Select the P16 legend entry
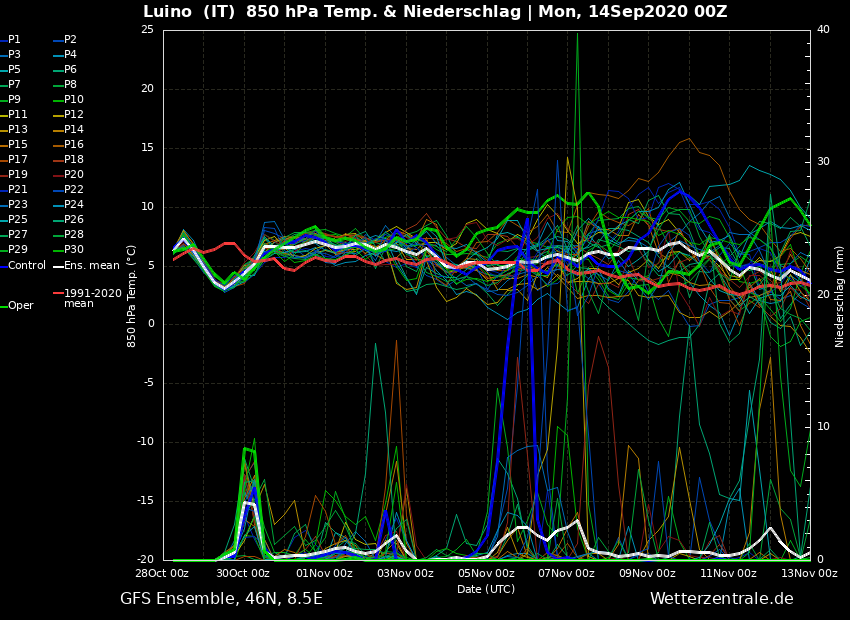Image resolution: width=850 pixels, height=620 pixels. click(x=74, y=145)
